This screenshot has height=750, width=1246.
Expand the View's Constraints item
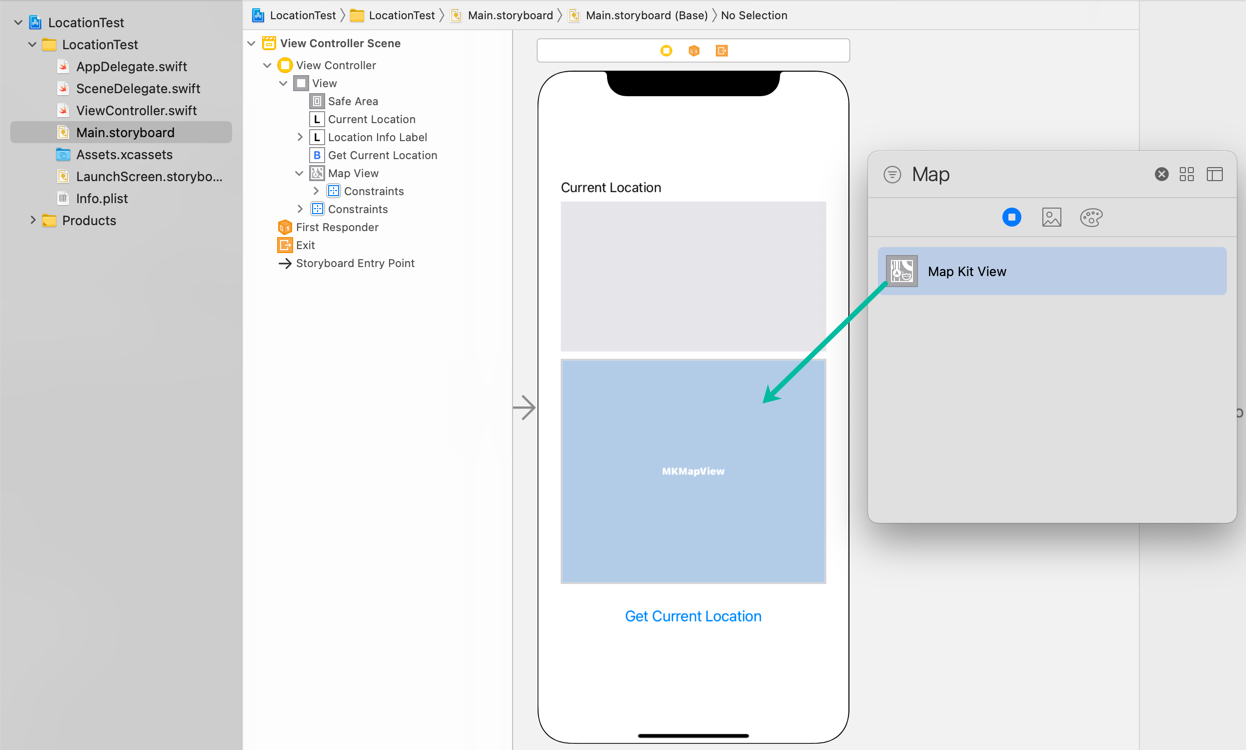300,209
